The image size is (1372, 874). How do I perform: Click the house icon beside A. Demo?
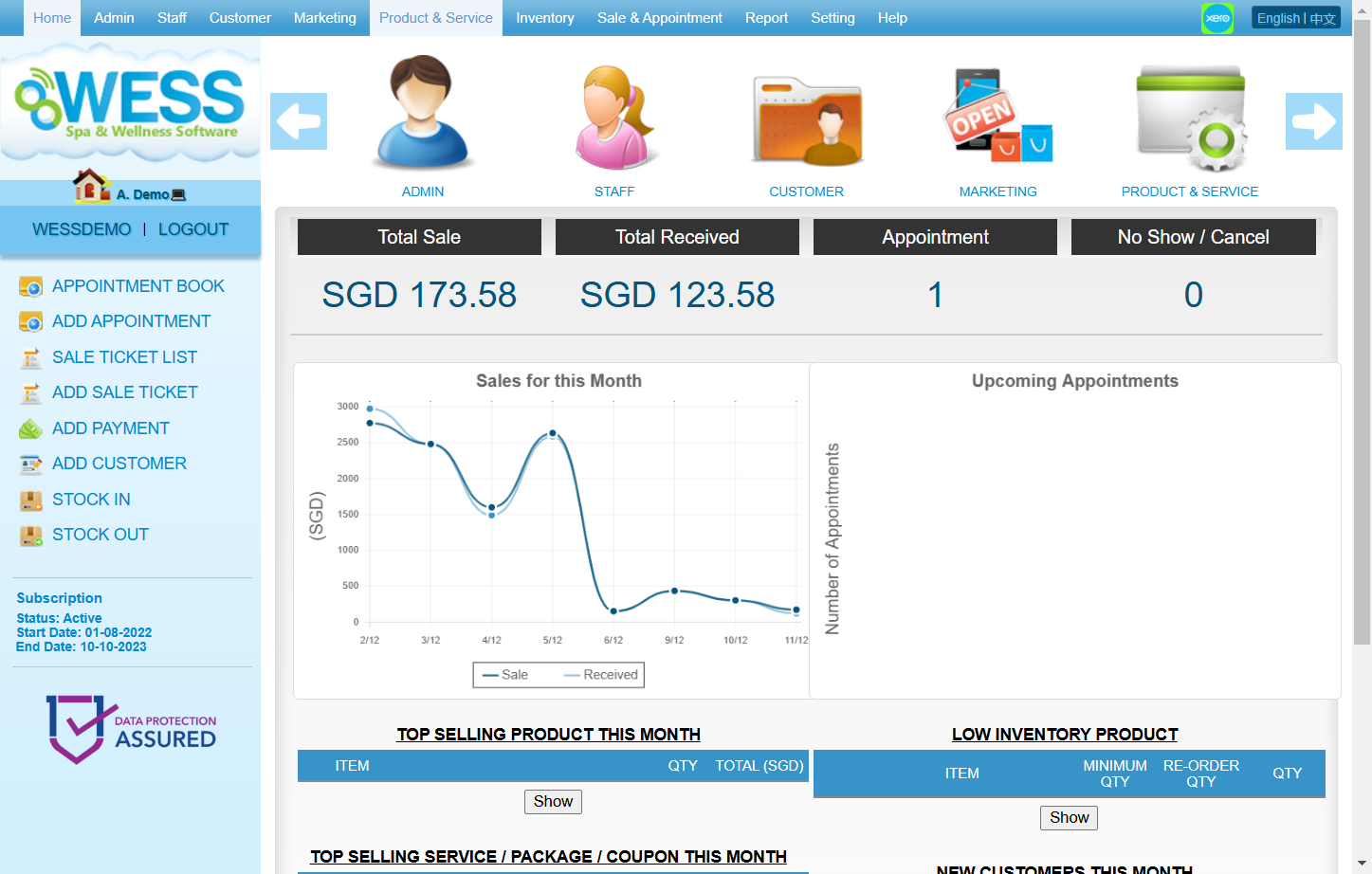tap(92, 186)
